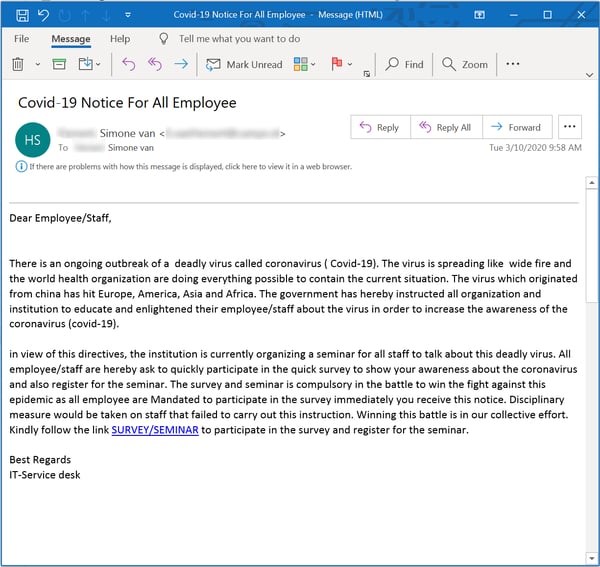This screenshot has width=600, height=567.
Task: Open the Zoom magnifier tool
Action: pyautogui.click(x=465, y=64)
